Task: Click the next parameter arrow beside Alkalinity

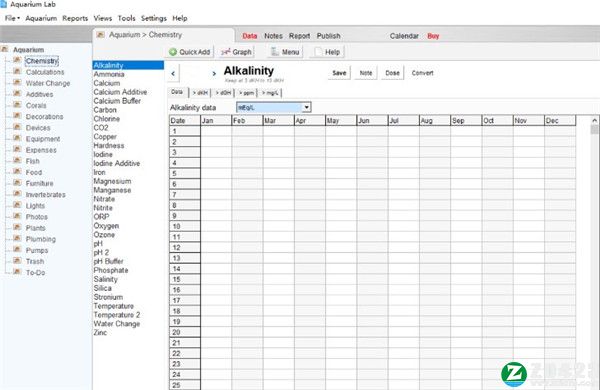Action: click(x=214, y=73)
